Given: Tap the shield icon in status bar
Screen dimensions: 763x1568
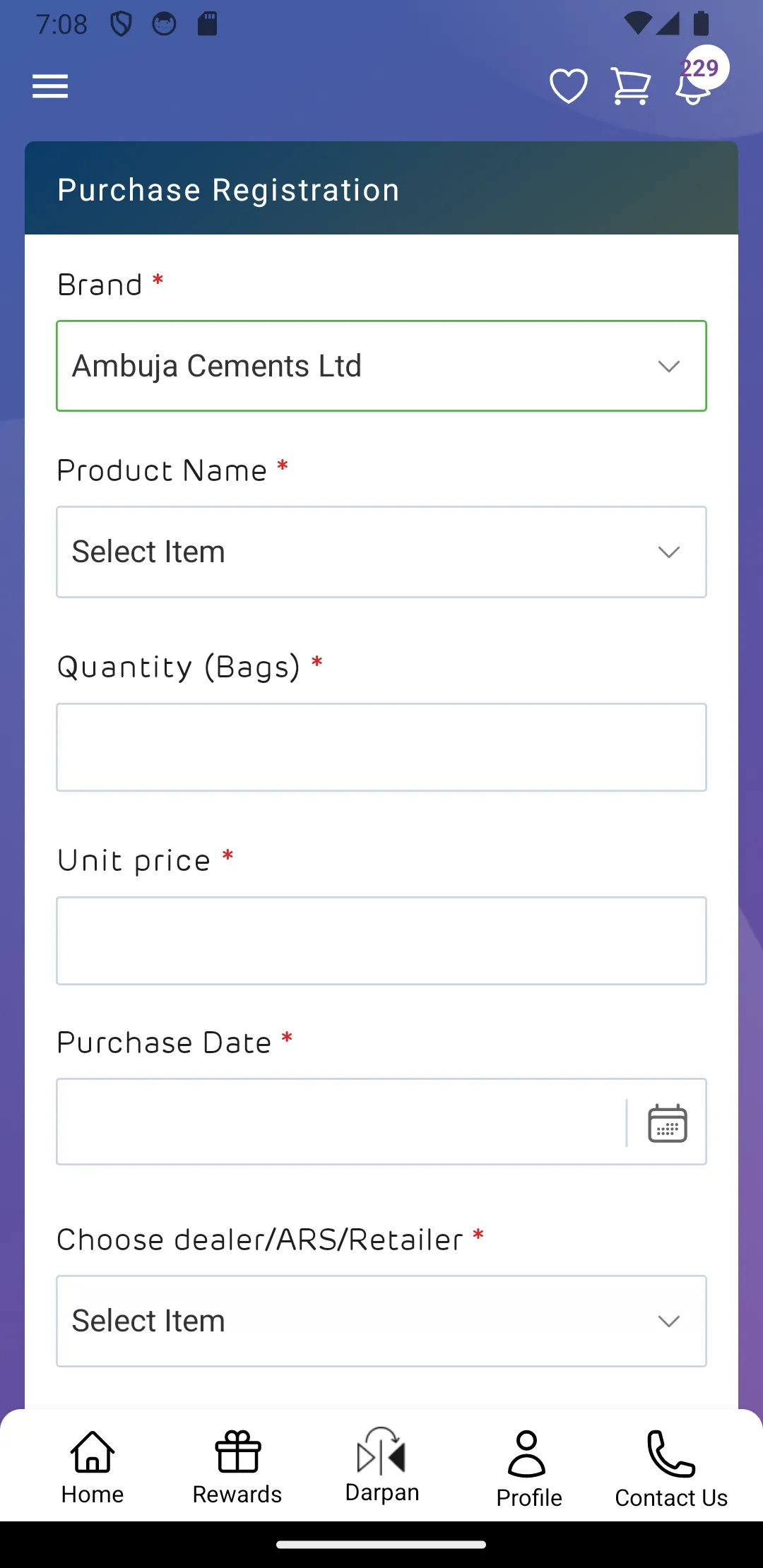Looking at the screenshot, I should point(122,24).
